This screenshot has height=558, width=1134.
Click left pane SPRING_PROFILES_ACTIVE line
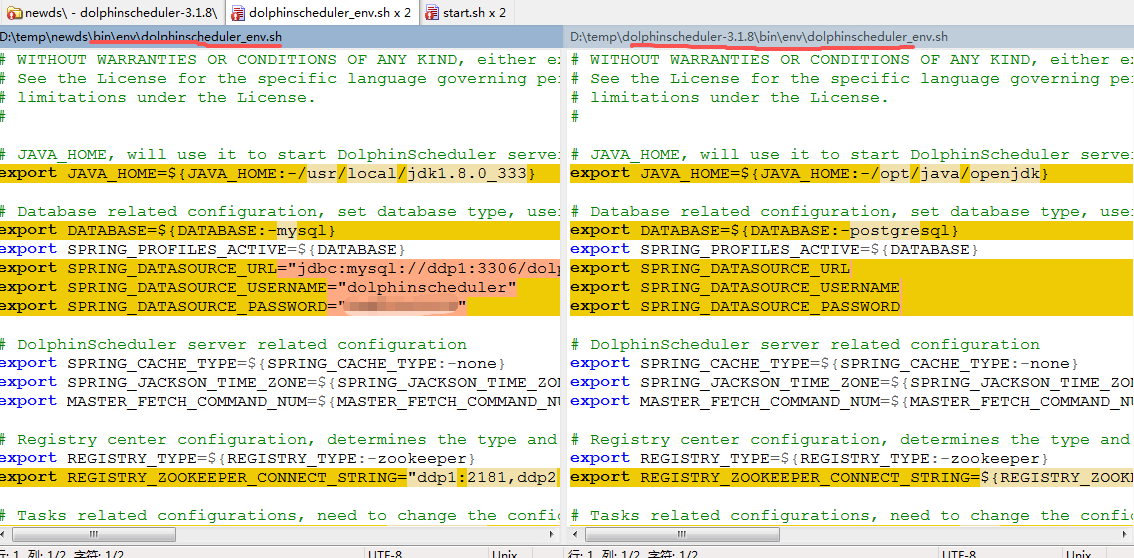[x=202, y=249]
